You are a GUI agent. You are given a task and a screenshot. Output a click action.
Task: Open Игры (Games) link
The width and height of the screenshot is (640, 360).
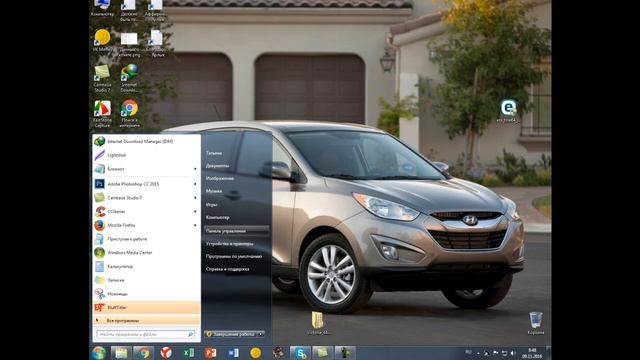(211, 204)
